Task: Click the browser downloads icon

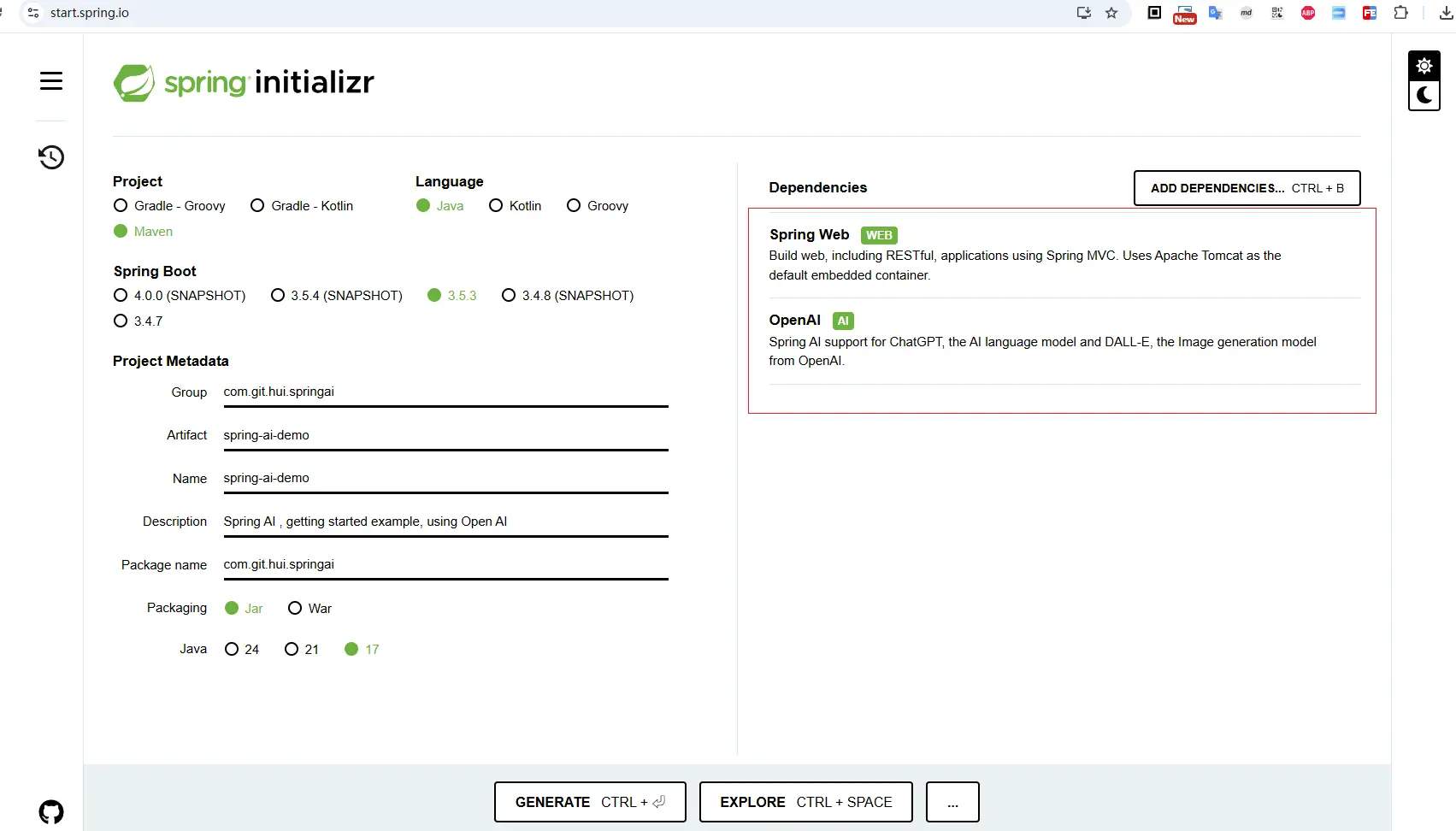Action: coord(1446,13)
